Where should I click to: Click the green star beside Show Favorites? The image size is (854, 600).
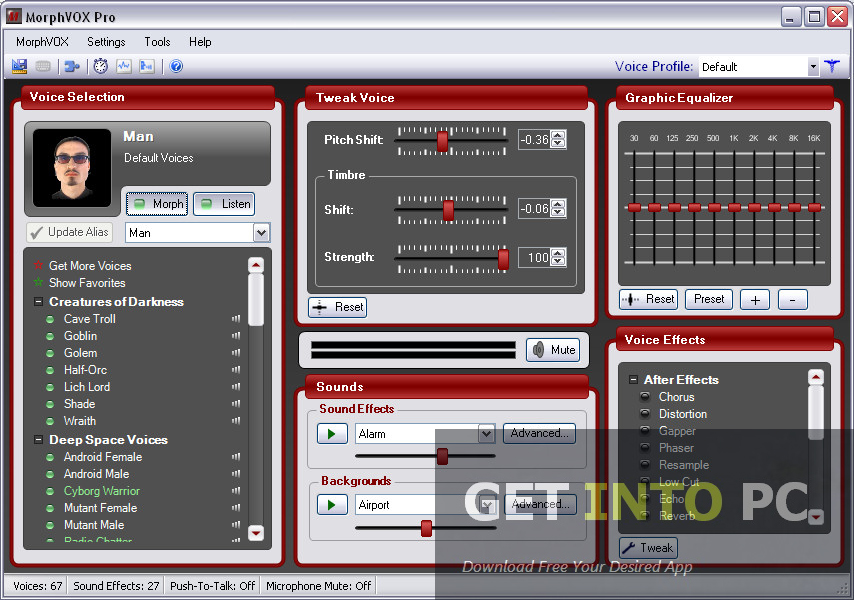[x=39, y=282]
